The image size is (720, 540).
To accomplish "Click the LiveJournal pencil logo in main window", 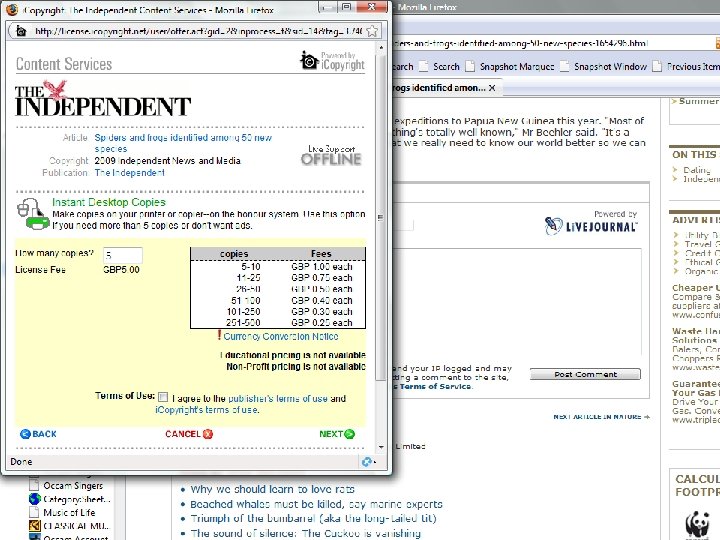I will click(x=553, y=225).
